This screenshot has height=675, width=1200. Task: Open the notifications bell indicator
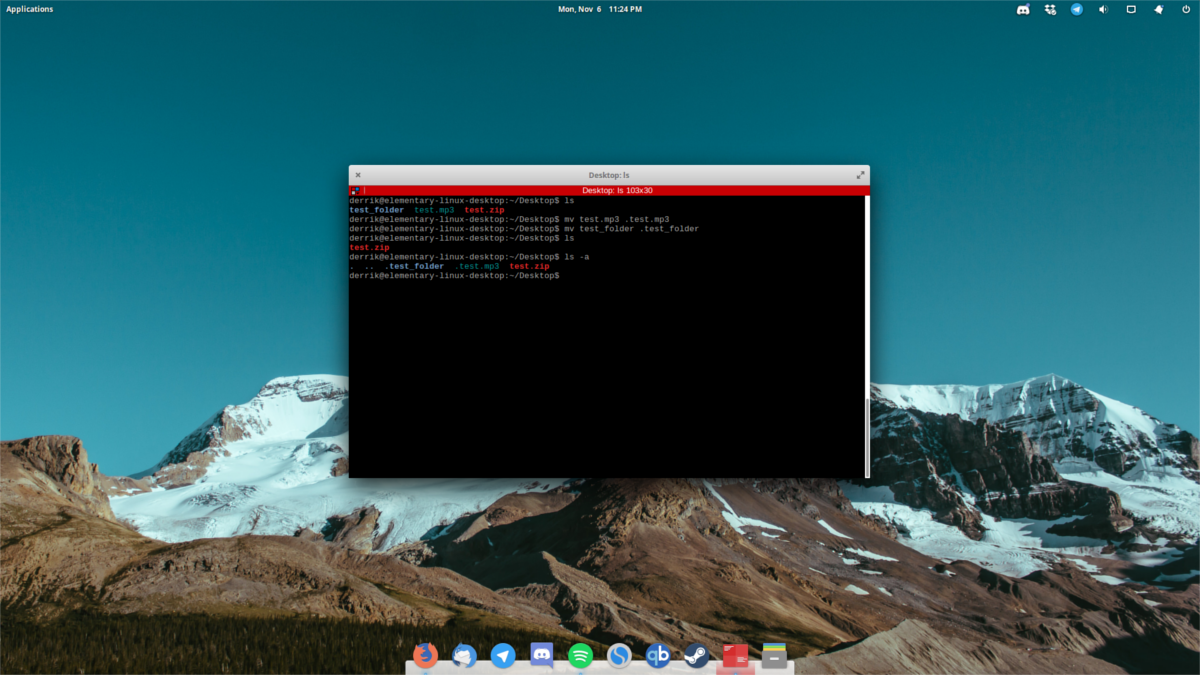tap(1158, 9)
